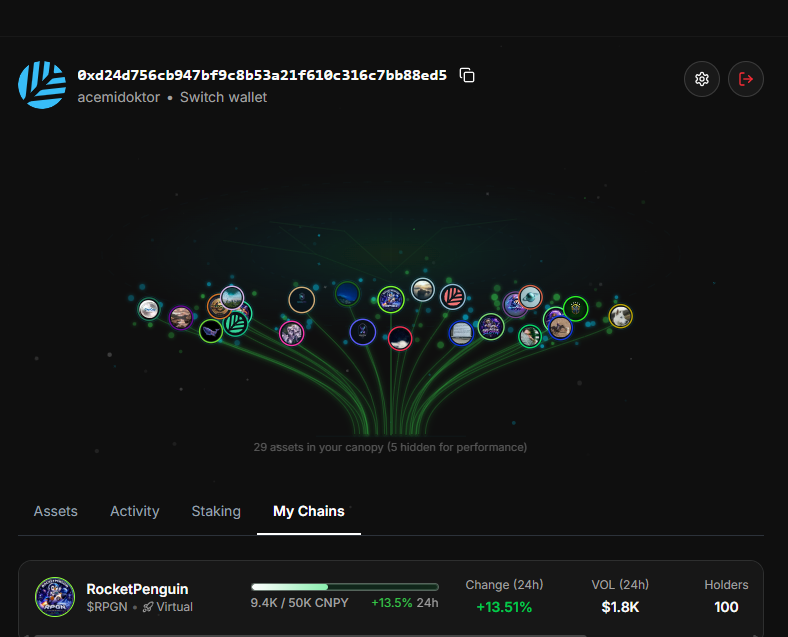This screenshot has height=637, width=788.
Task: Click the $1.8K VOL (24h) value
Action: (620, 607)
